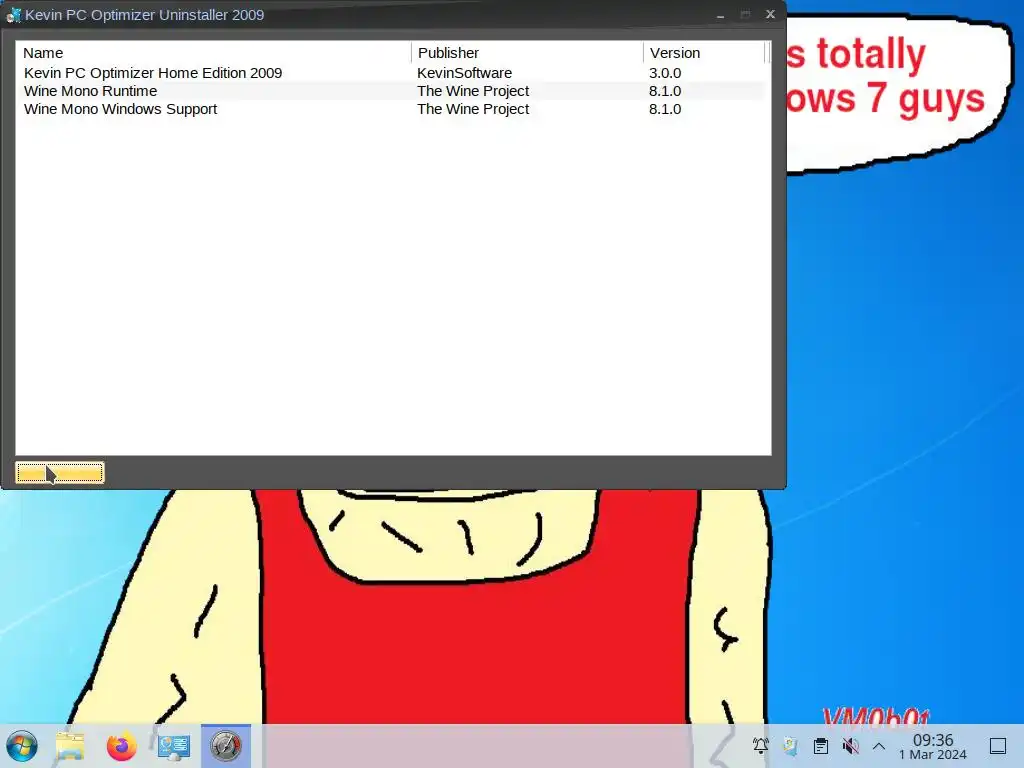Click version 3.0.0 cell
The width and height of the screenshot is (1024, 768).
tap(665, 72)
